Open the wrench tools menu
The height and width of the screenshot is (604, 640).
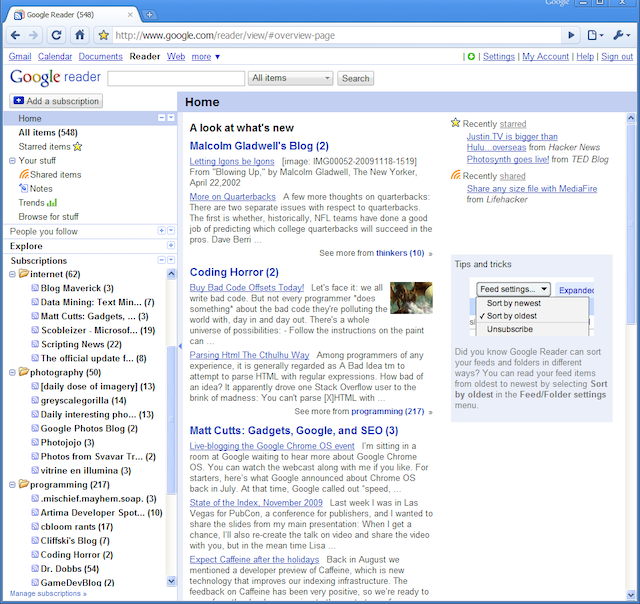621,36
